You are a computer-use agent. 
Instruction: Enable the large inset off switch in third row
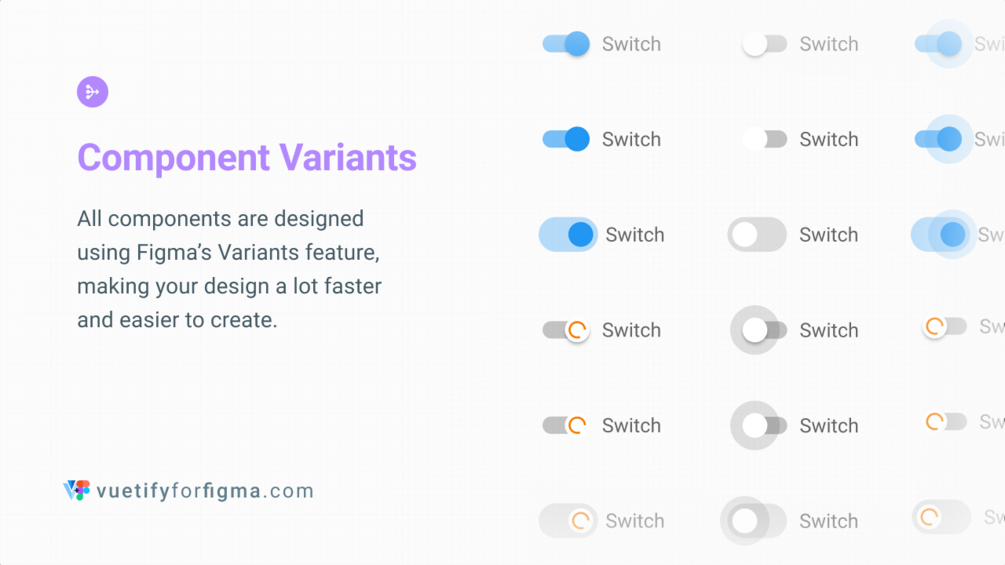[x=757, y=235]
